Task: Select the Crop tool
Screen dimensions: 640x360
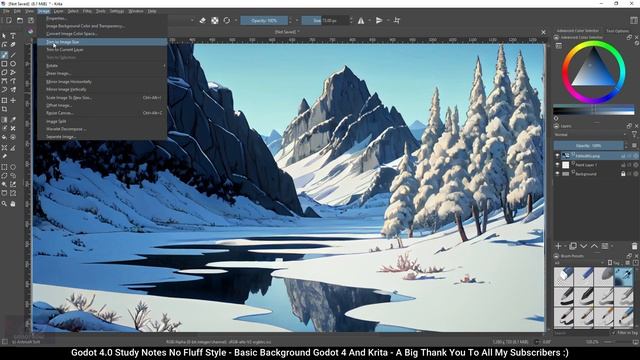Action: (4, 109)
